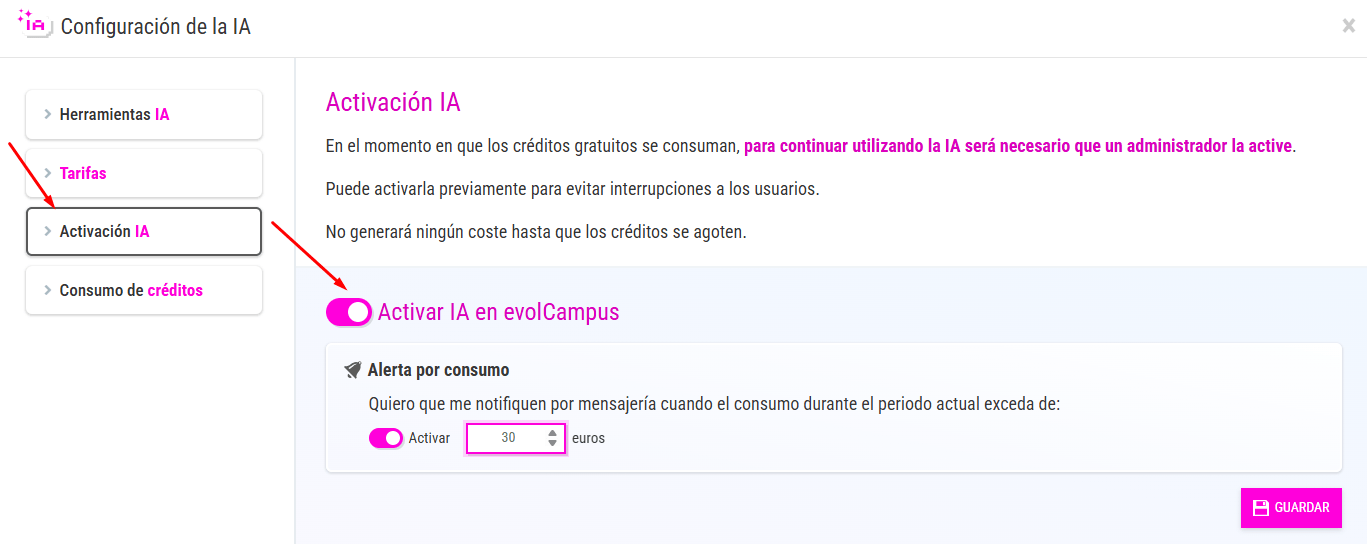This screenshot has height=544, width=1367.
Task: Click the floppy disk icon in Guardar
Action: coord(1260,508)
